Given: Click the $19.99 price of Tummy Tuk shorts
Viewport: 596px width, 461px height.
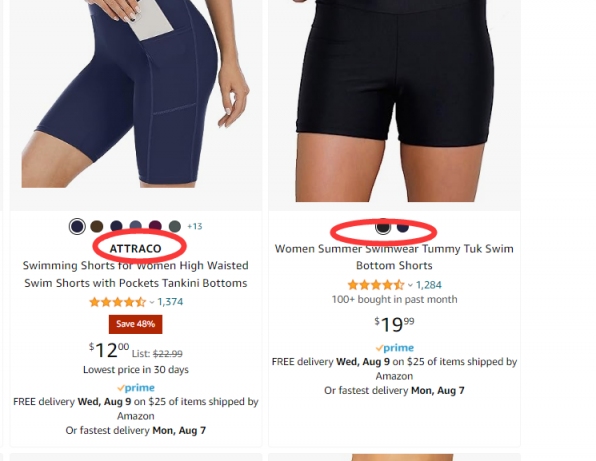Looking at the screenshot, I should 394,325.
